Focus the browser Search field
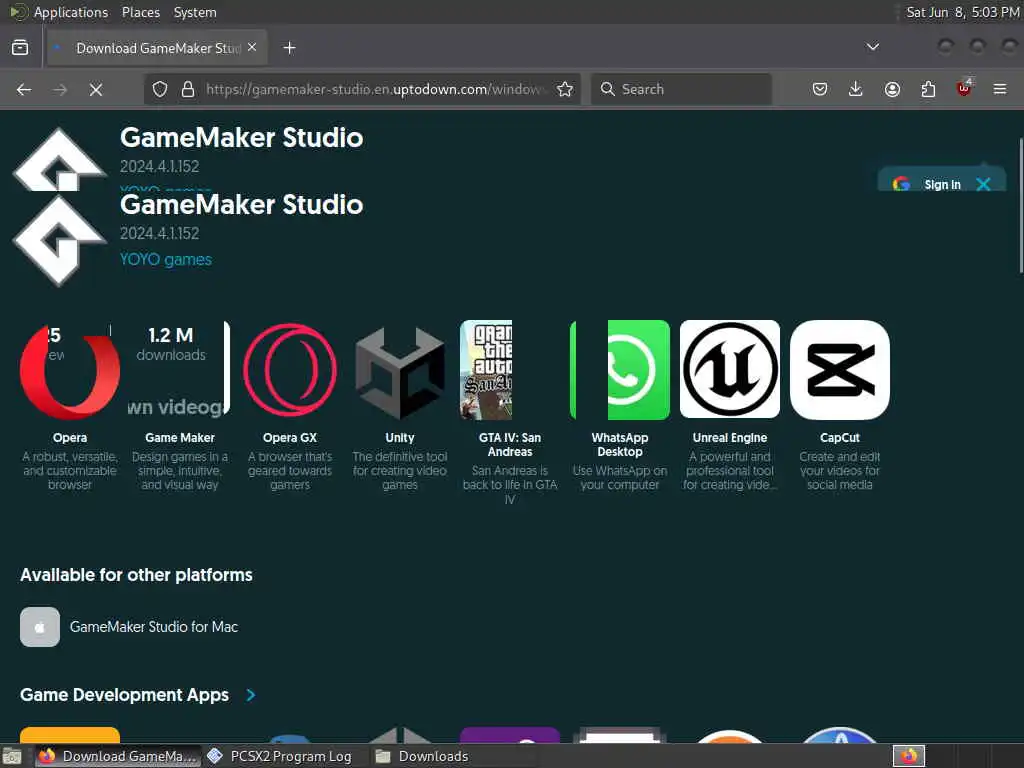 (x=681, y=89)
